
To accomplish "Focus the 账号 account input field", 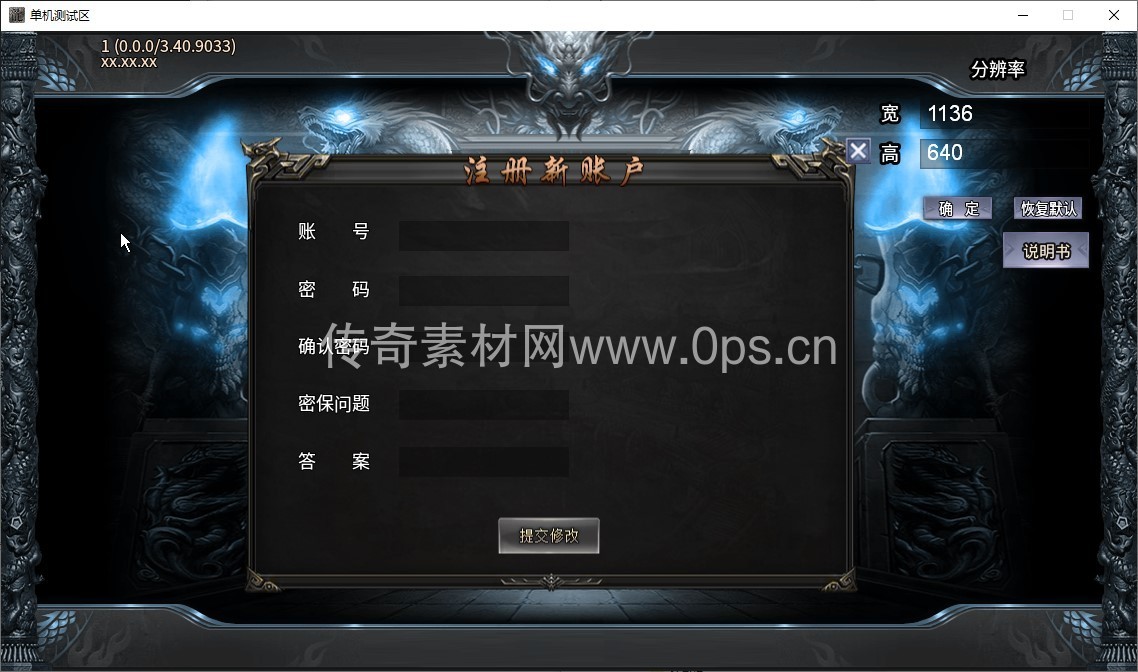I will tap(484, 236).
